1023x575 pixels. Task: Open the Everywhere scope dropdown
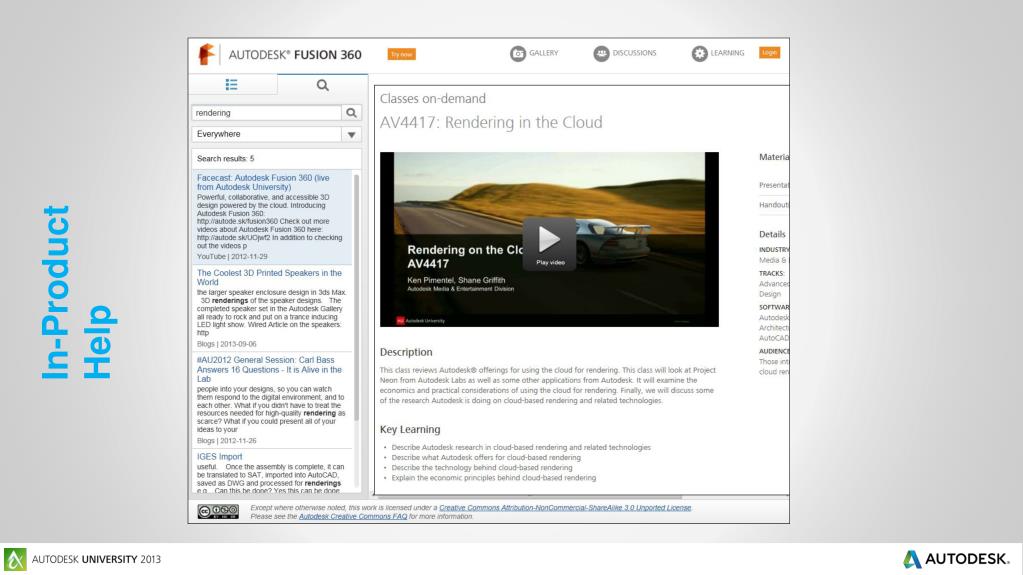pos(276,134)
